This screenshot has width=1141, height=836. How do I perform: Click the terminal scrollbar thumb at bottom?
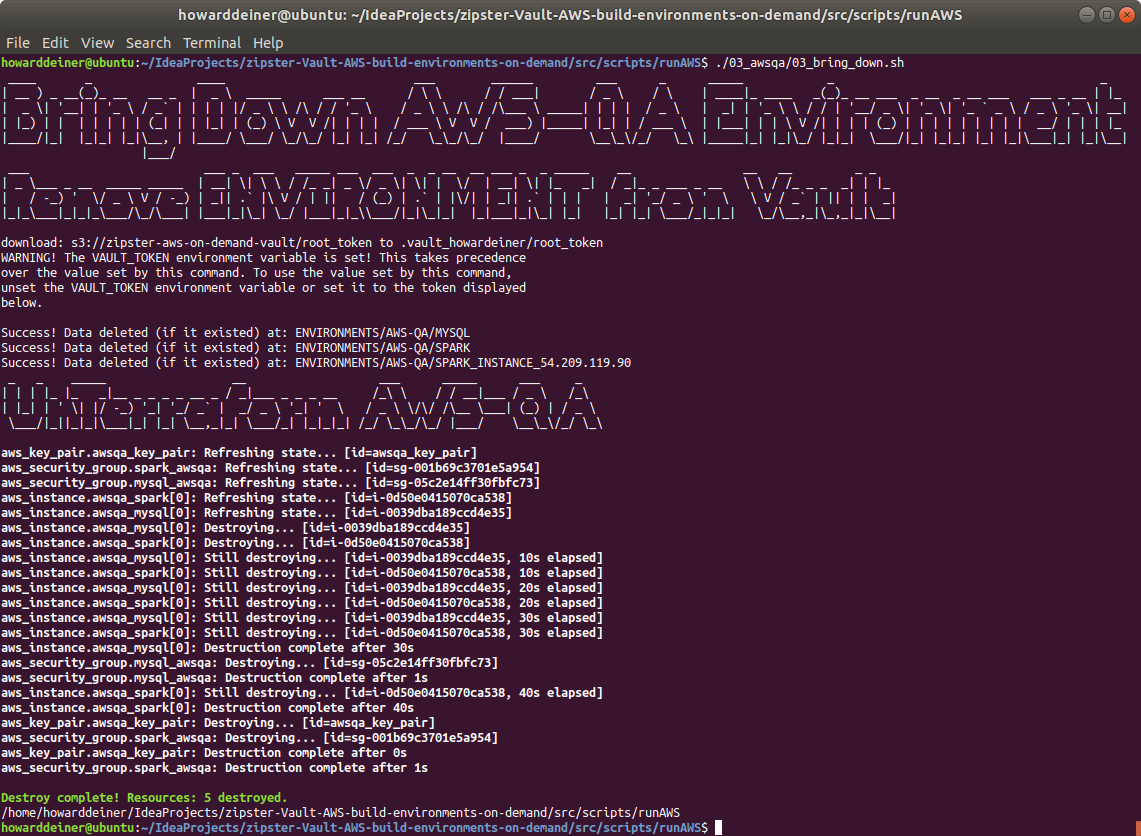1138,828
